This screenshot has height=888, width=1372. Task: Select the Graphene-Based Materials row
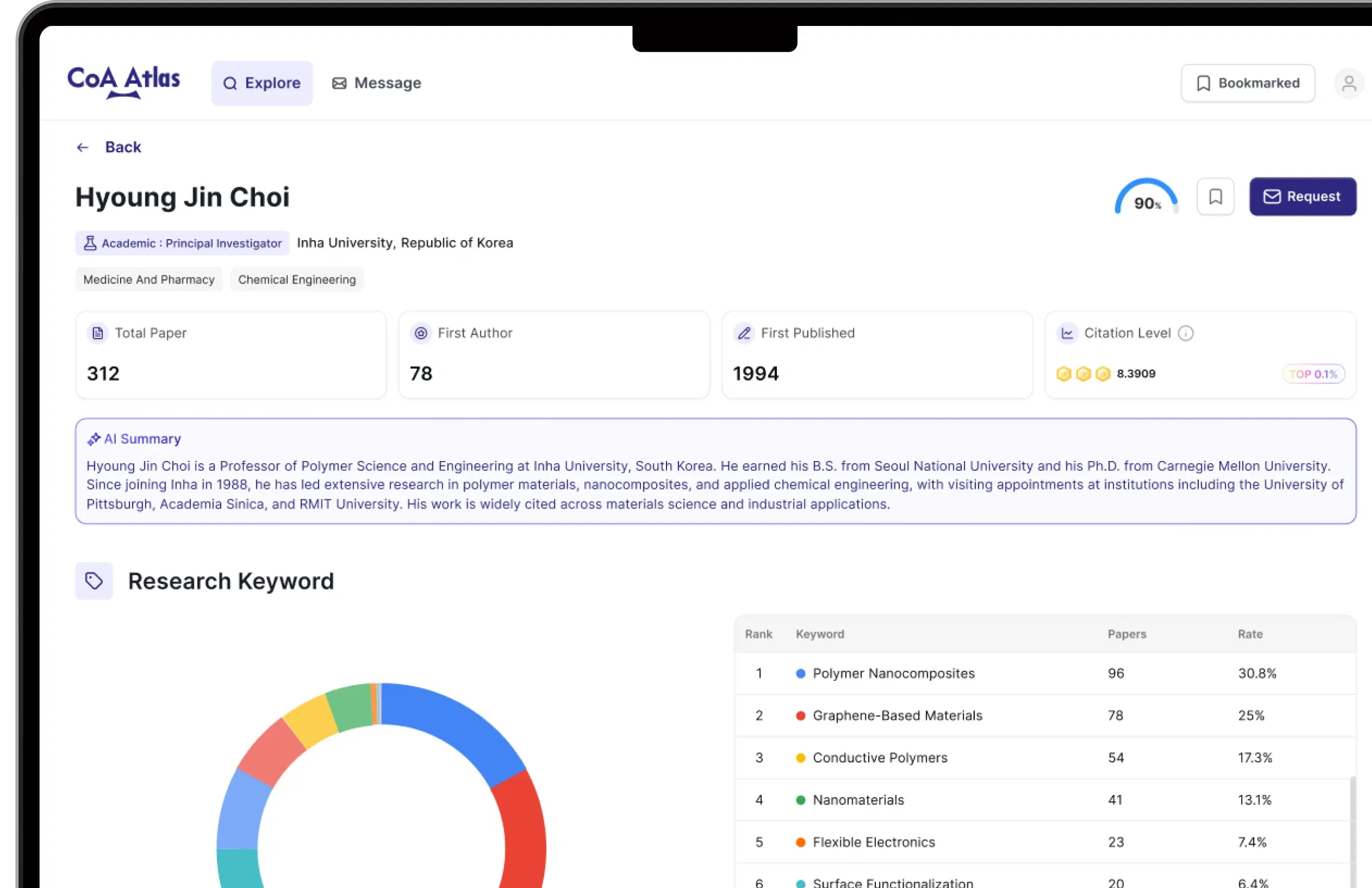[1045, 715]
